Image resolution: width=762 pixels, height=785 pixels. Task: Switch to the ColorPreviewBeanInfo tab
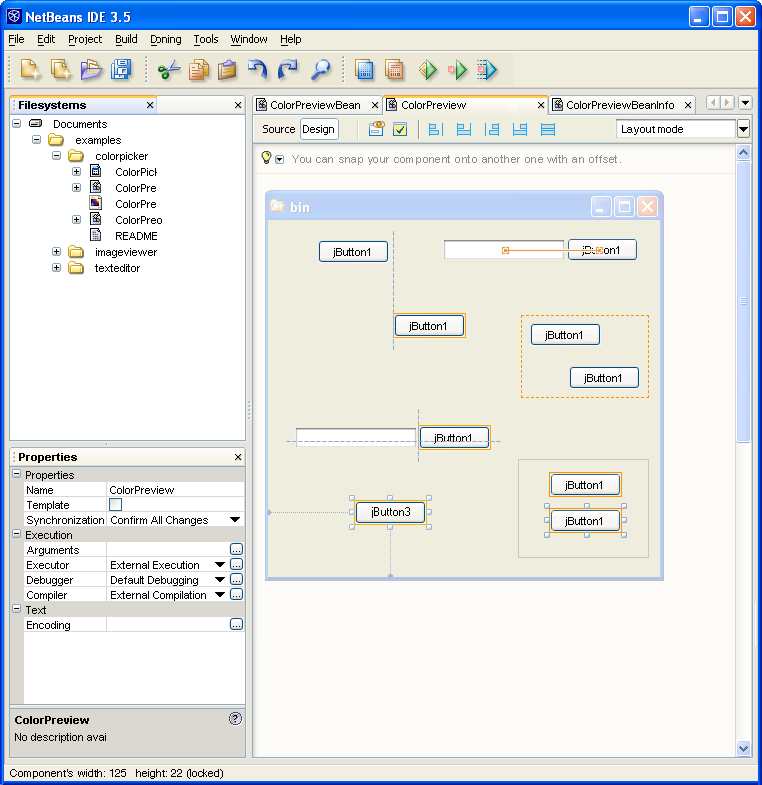(x=620, y=105)
